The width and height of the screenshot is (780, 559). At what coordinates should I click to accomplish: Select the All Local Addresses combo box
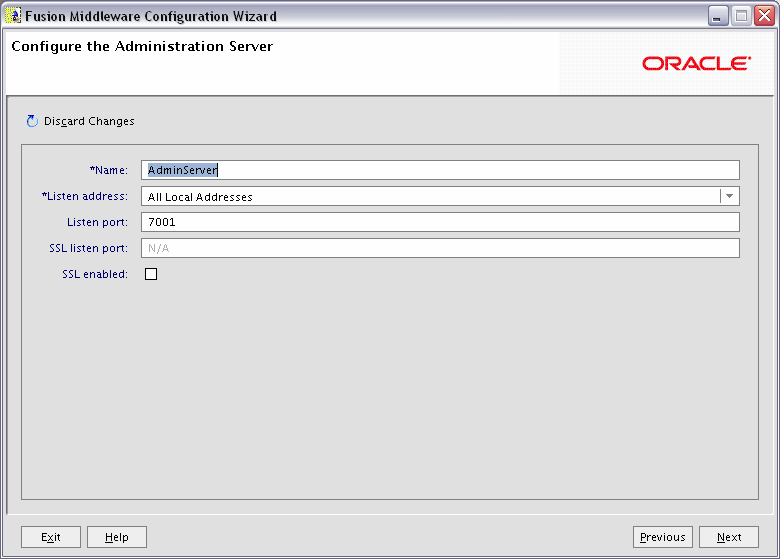coord(440,196)
